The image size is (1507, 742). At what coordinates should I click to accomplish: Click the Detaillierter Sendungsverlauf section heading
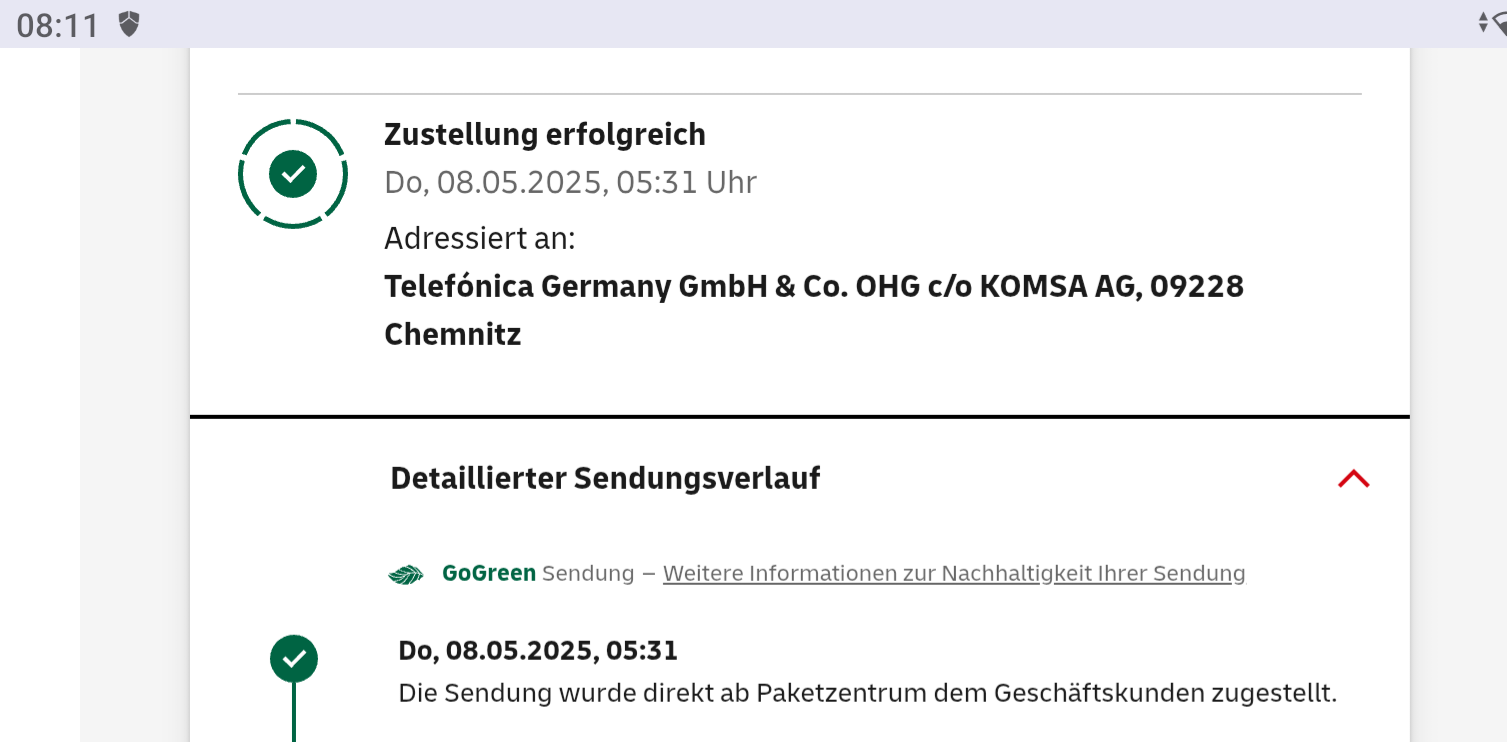coord(605,478)
